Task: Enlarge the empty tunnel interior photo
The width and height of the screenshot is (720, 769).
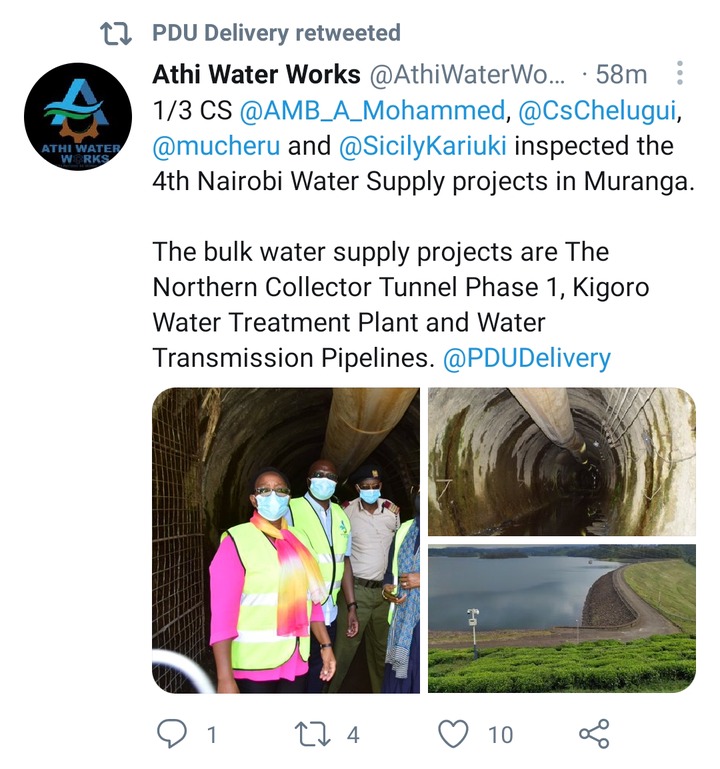Action: (562, 461)
